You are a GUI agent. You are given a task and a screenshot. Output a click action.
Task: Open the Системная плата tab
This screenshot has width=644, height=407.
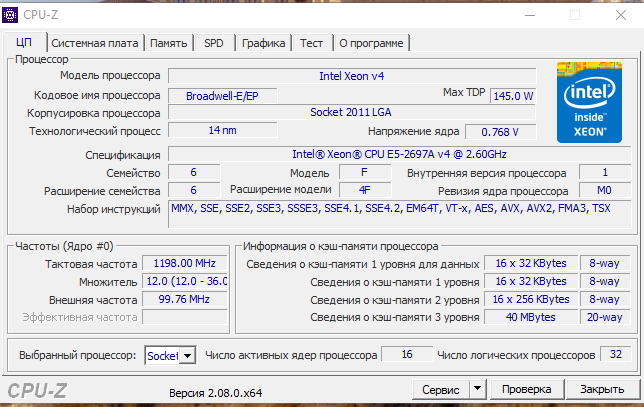(x=95, y=43)
